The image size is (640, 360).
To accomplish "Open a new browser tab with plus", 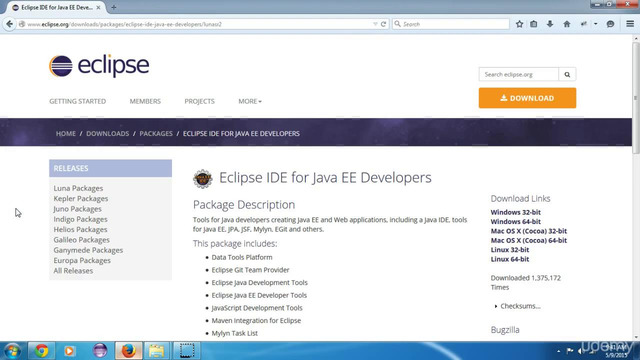I will [113, 7].
